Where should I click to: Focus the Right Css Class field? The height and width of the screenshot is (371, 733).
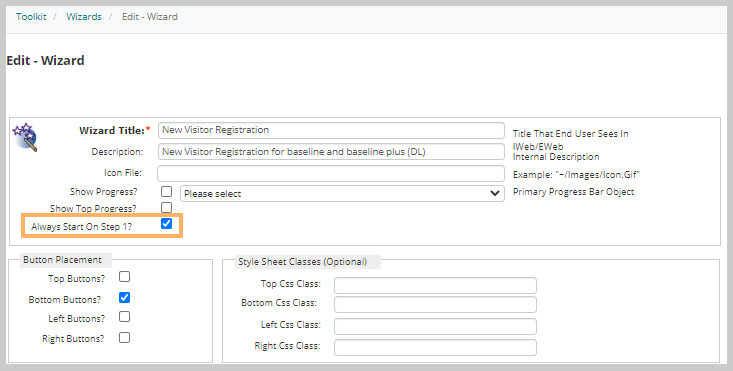click(435, 348)
